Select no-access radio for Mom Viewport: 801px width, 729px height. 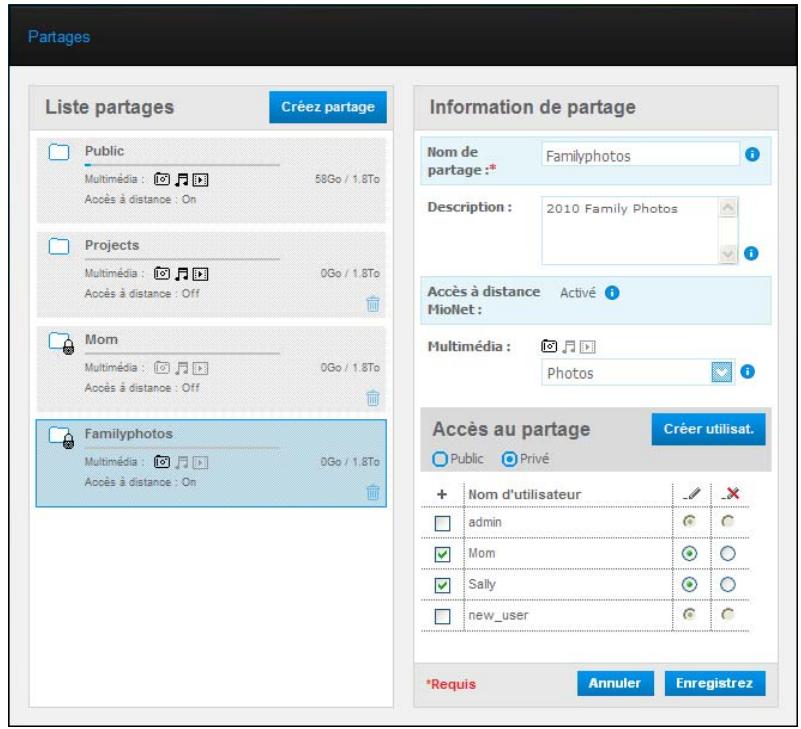click(727, 553)
